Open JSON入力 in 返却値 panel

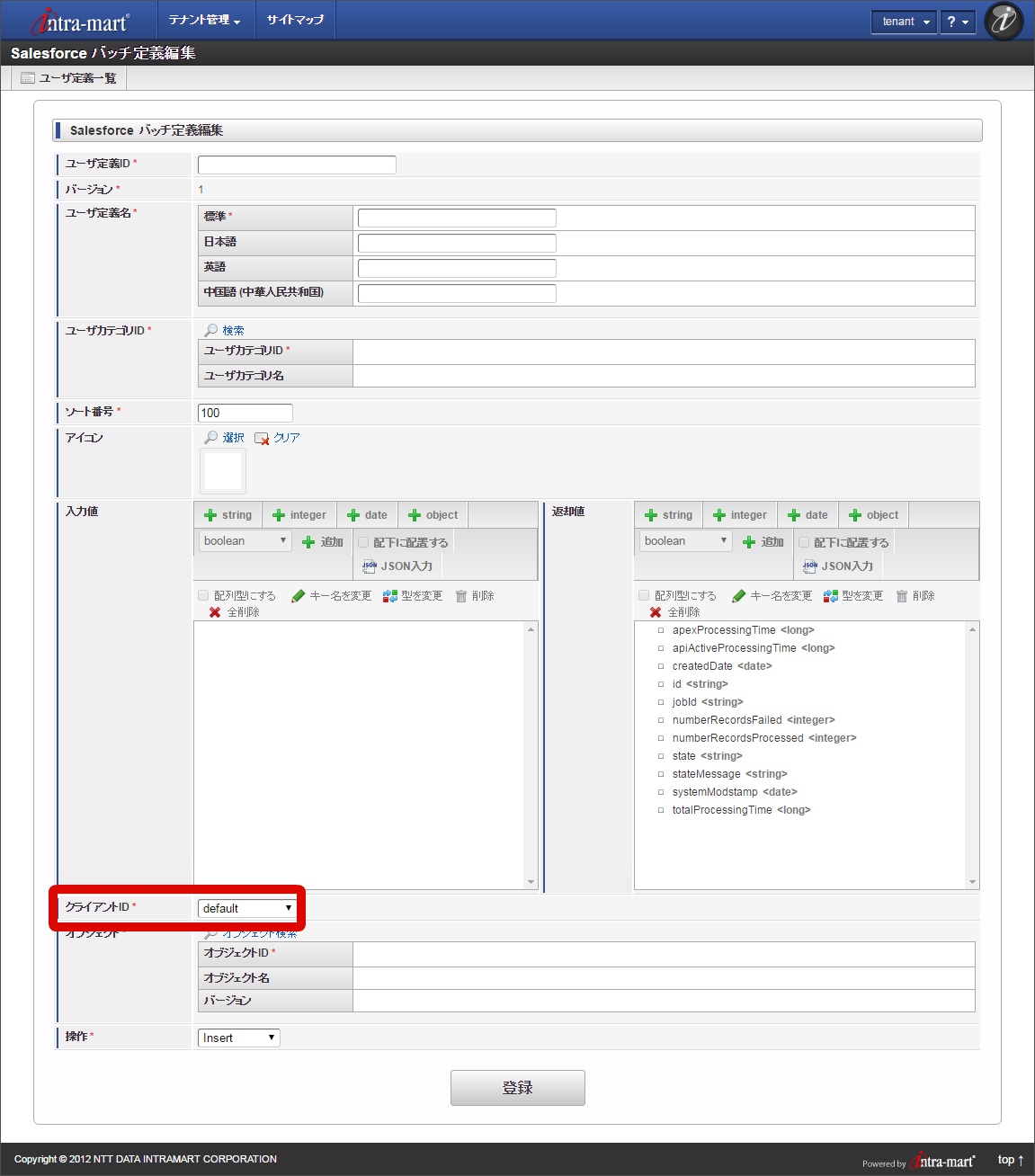click(838, 566)
